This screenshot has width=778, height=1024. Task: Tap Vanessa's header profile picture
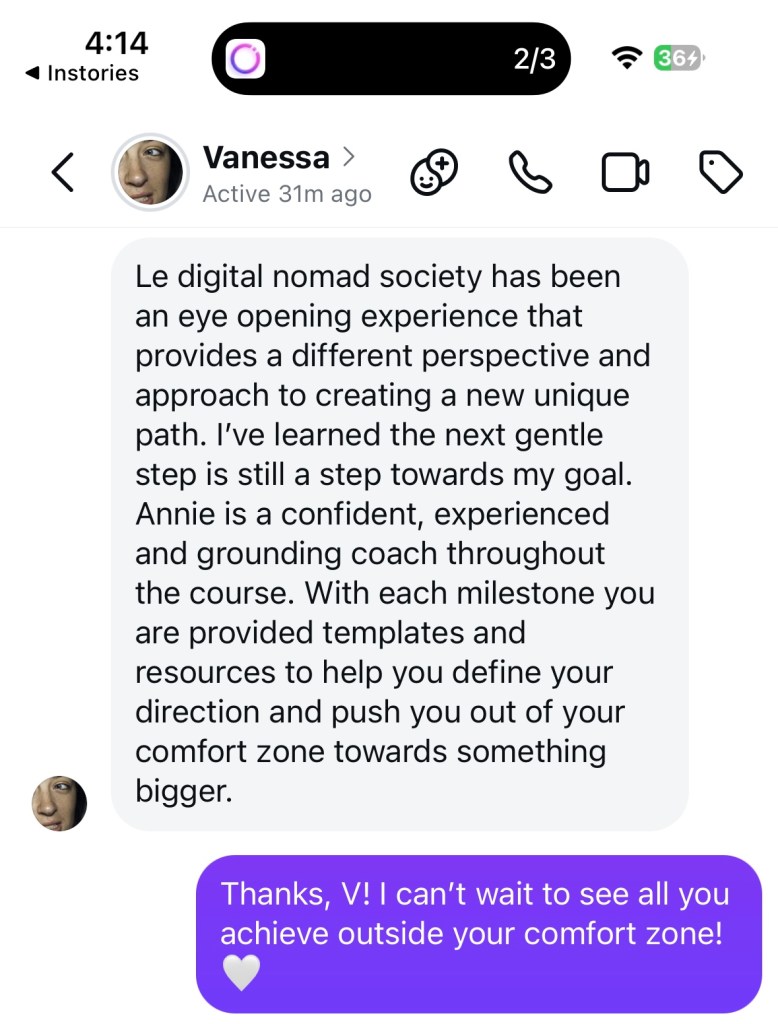click(x=150, y=172)
